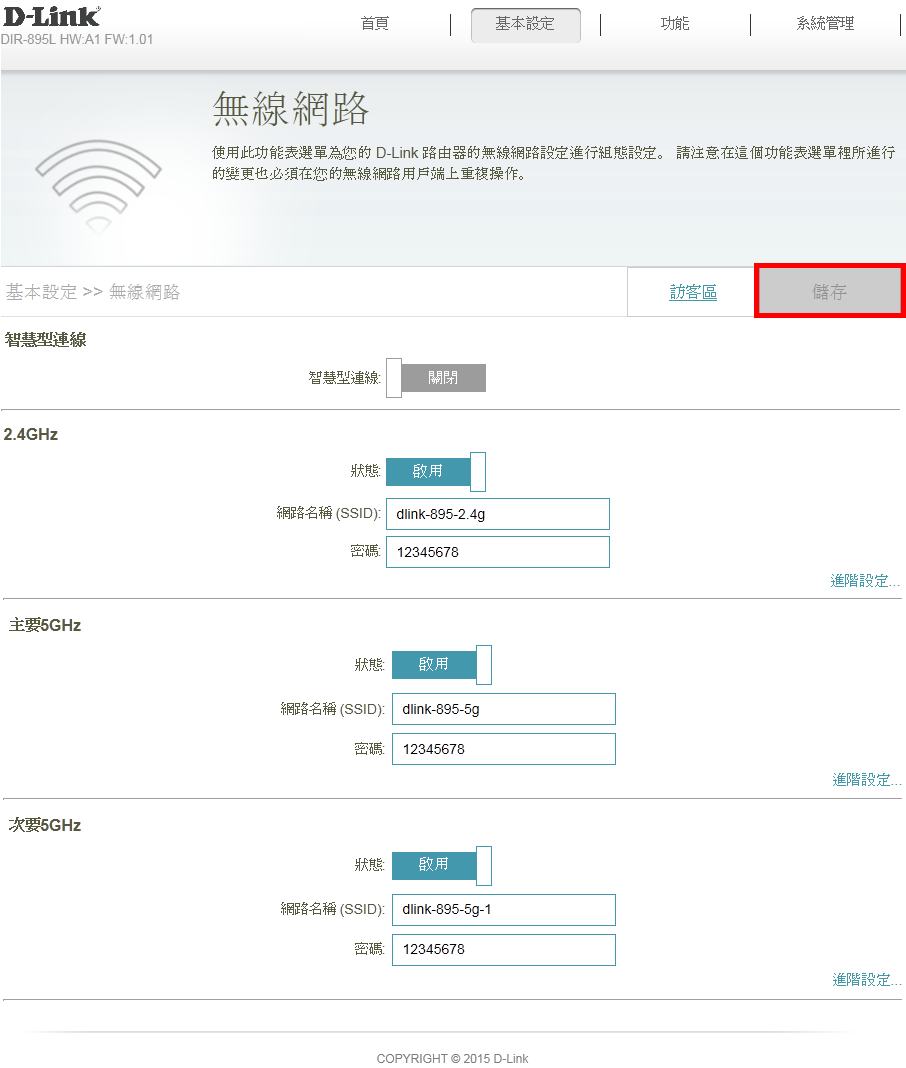Open the 首頁 menu tab
The height and width of the screenshot is (1068, 906).
(375, 24)
